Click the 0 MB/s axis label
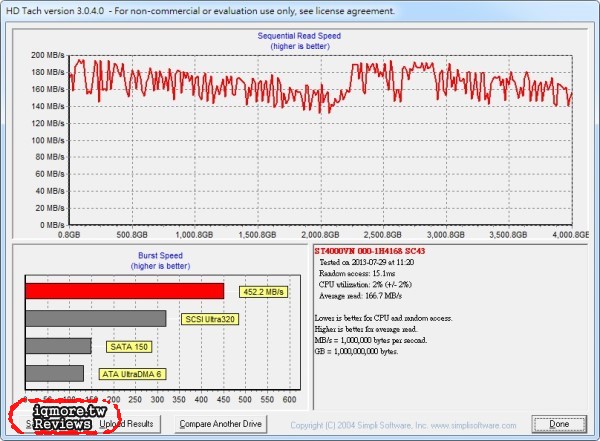 tap(52, 225)
